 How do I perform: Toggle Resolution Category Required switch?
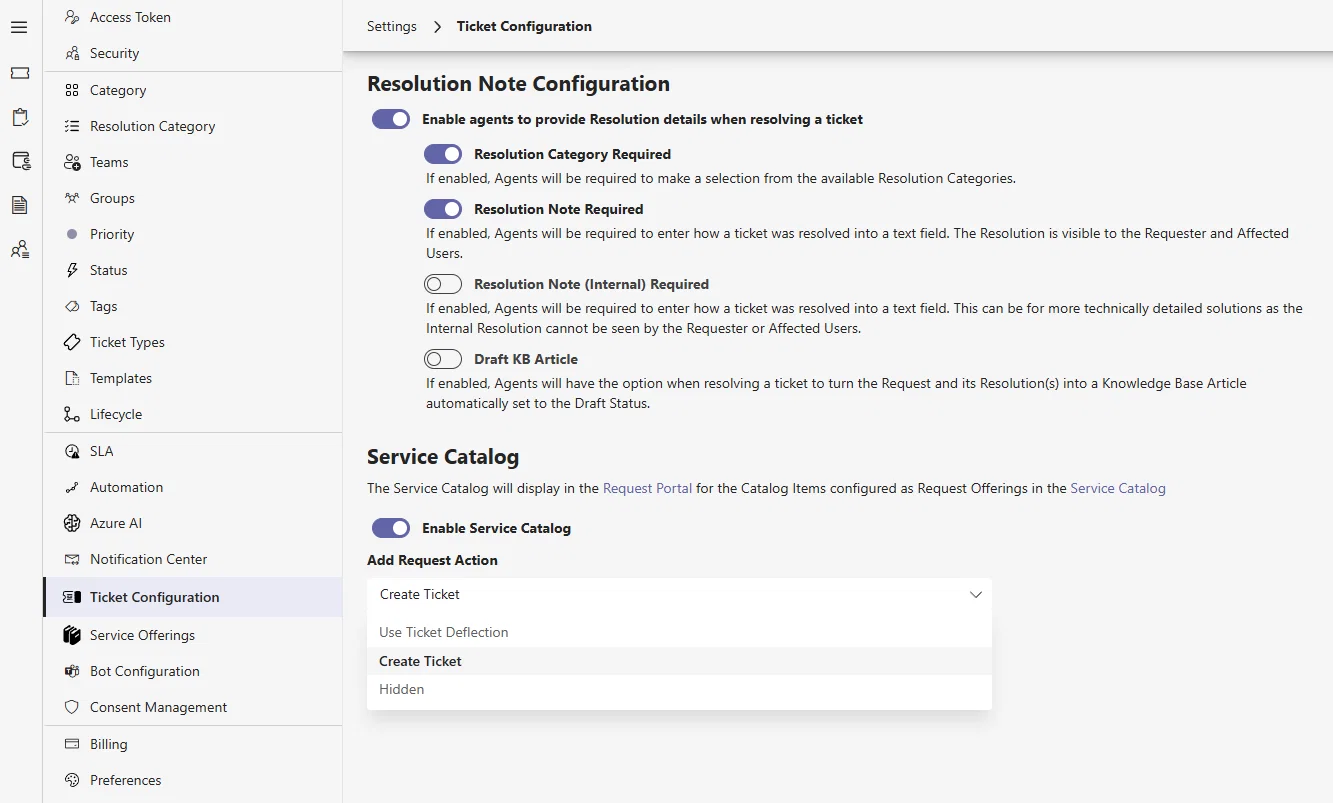(x=443, y=154)
